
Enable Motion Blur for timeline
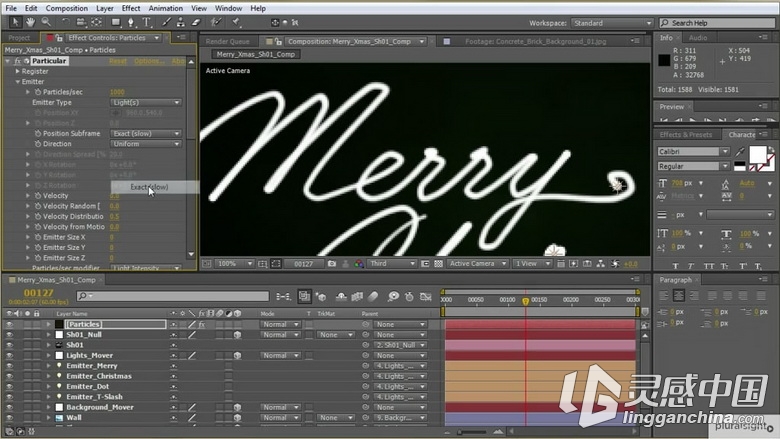coord(373,296)
